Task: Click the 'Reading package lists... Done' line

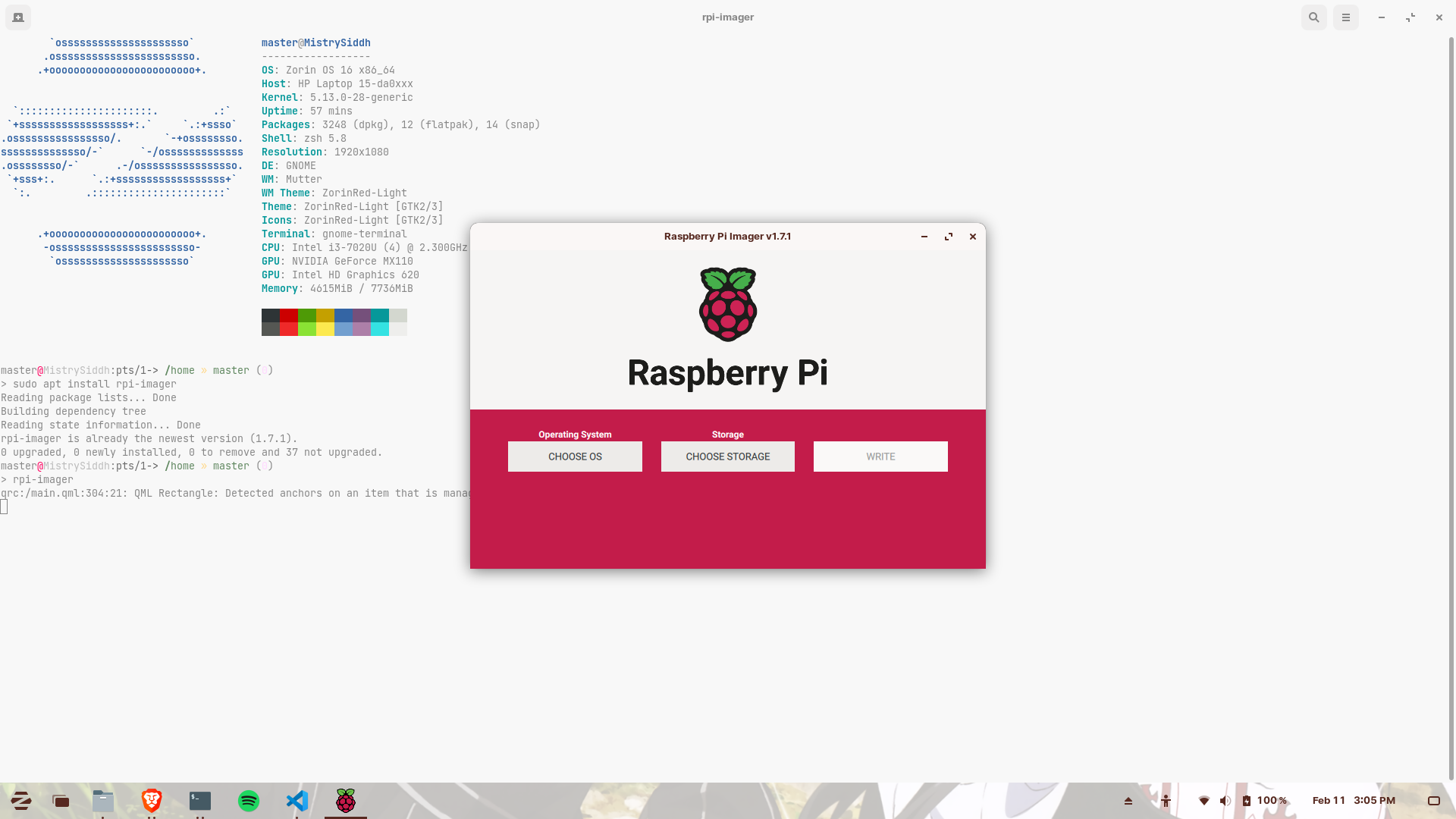Action: click(89, 398)
